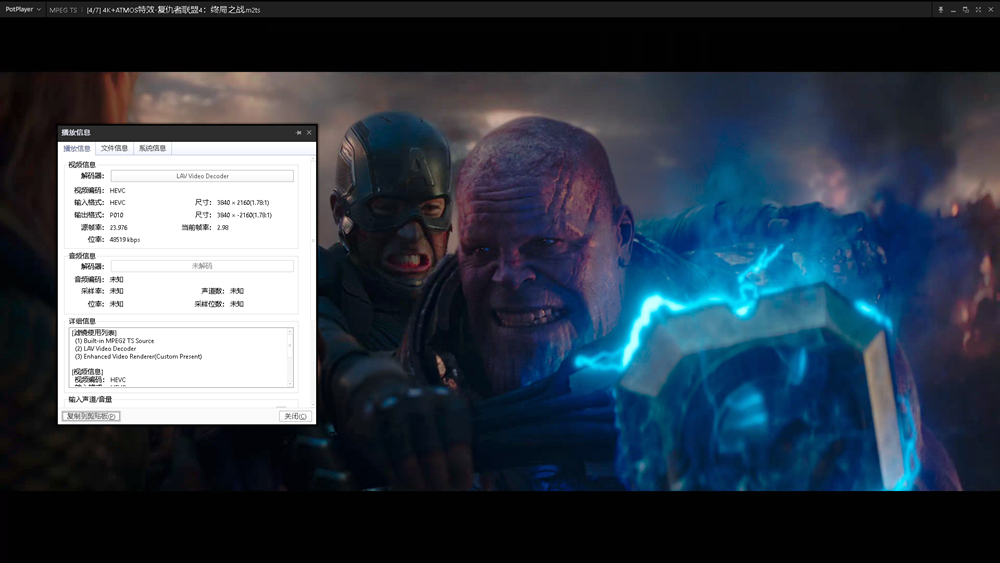1000x563 pixels.
Task: Click the m2ts file title in title bar
Action: pyautogui.click(x=173, y=10)
